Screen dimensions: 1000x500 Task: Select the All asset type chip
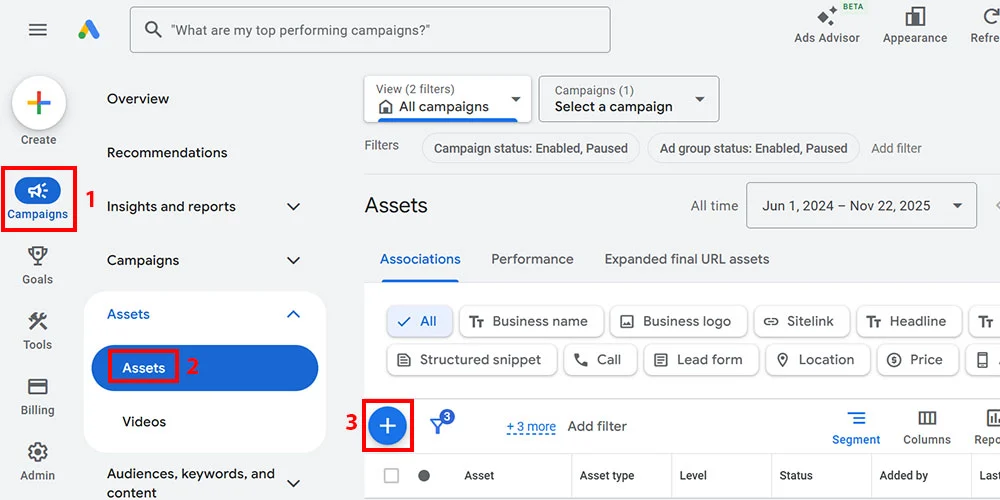click(419, 322)
